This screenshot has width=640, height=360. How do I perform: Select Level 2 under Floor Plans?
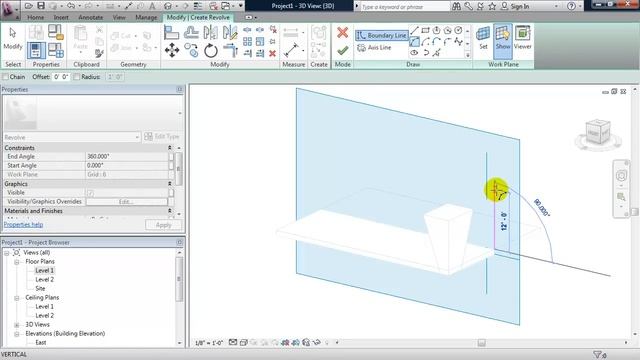[x=44, y=280]
